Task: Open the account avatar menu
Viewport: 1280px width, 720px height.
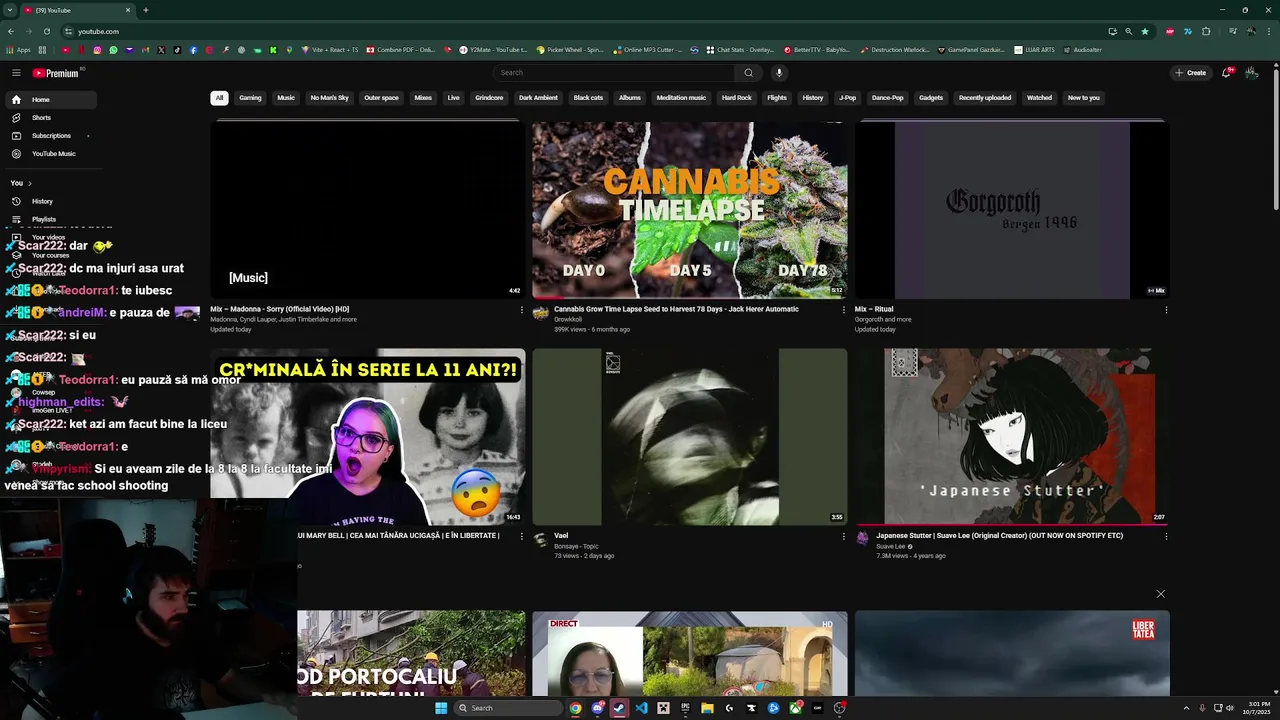Action: 1252,73
